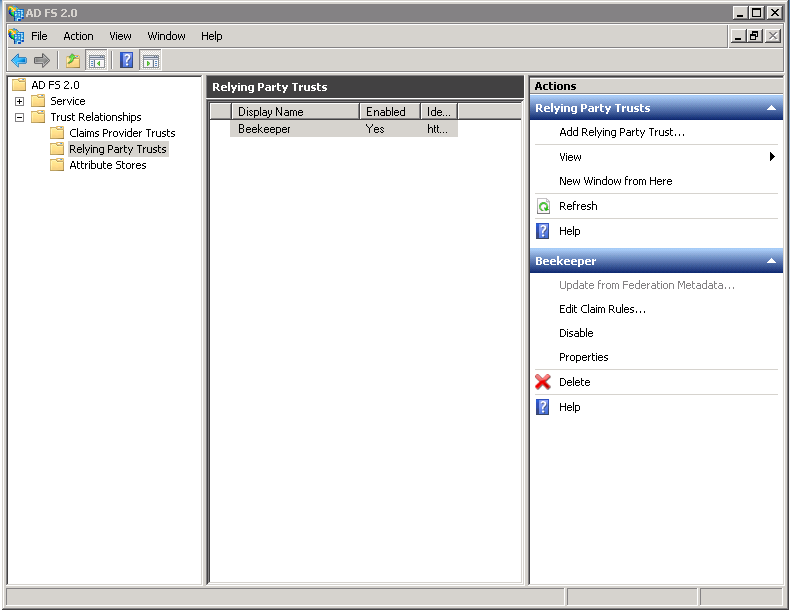The image size is (790, 611).
Task: Select the Relying Party Trusts tree item
Action: pos(117,149)
